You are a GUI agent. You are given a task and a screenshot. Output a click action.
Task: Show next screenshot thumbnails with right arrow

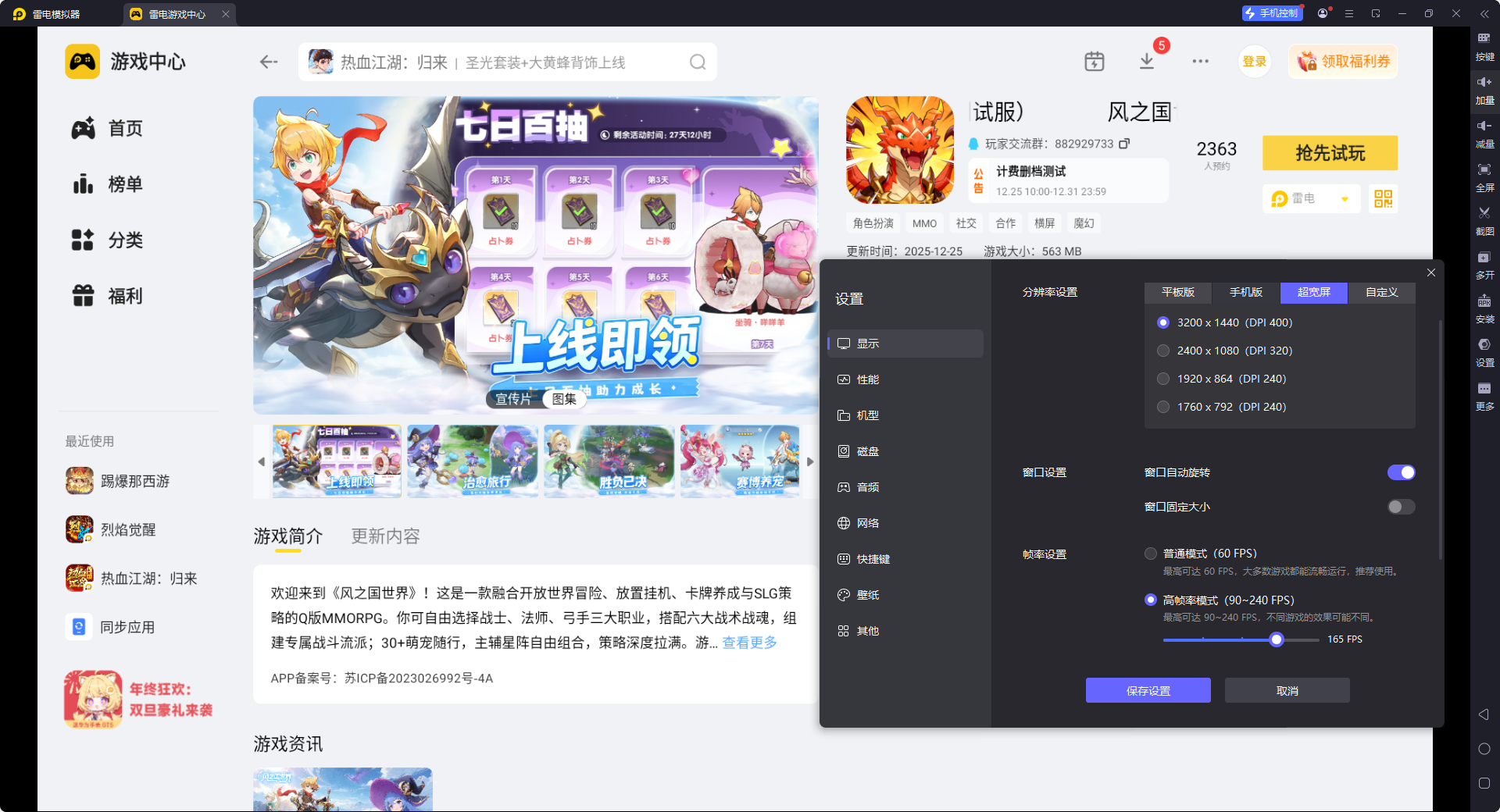pyautogui.click(x=810, y=461)
